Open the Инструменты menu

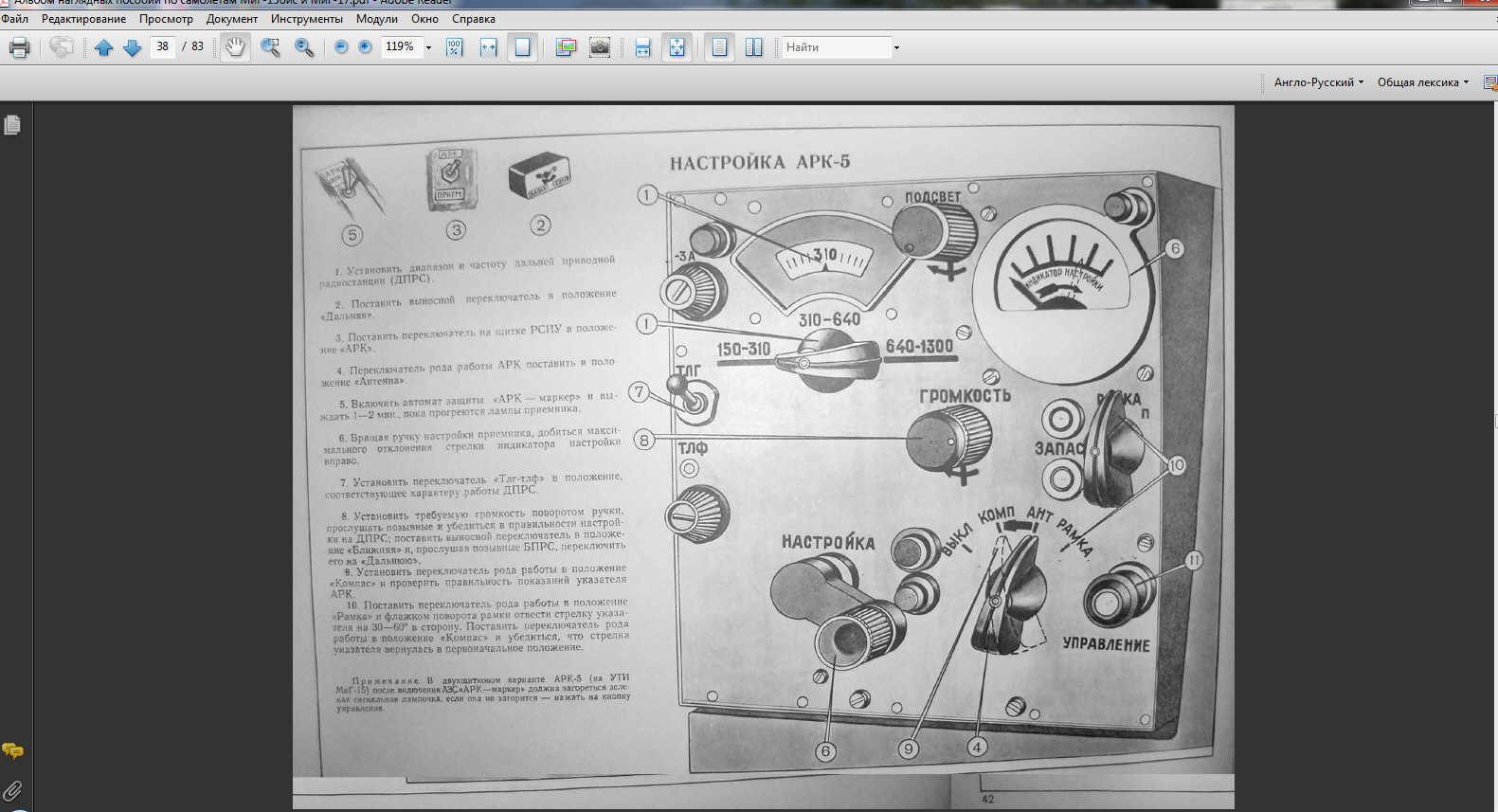coord(306,19)
